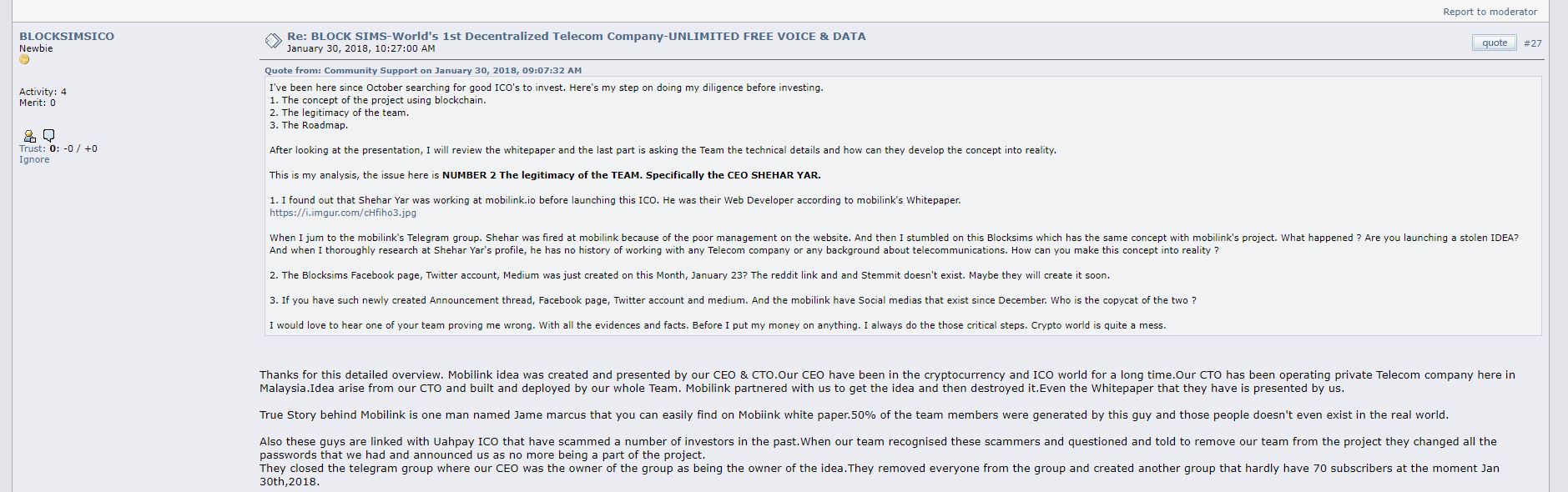Click the gold coin rank icon under Newbie
This screenshot has height=492, width=1568.
[x=24, y=60]
